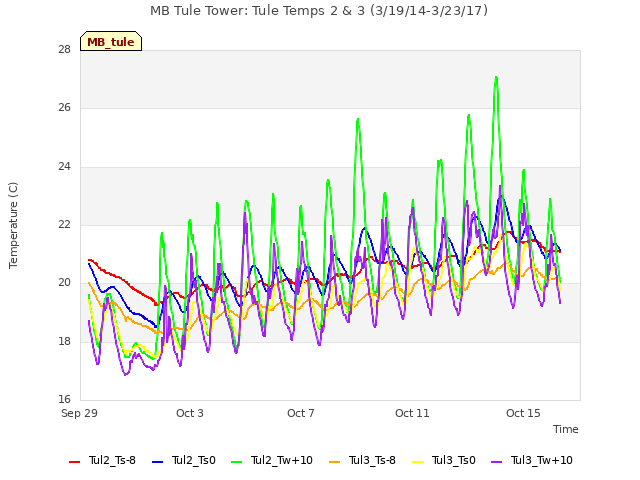The image size is (640, 480).
Task: Toggle the Tul3_Tw+10 legend label
Action: [542, 460]
